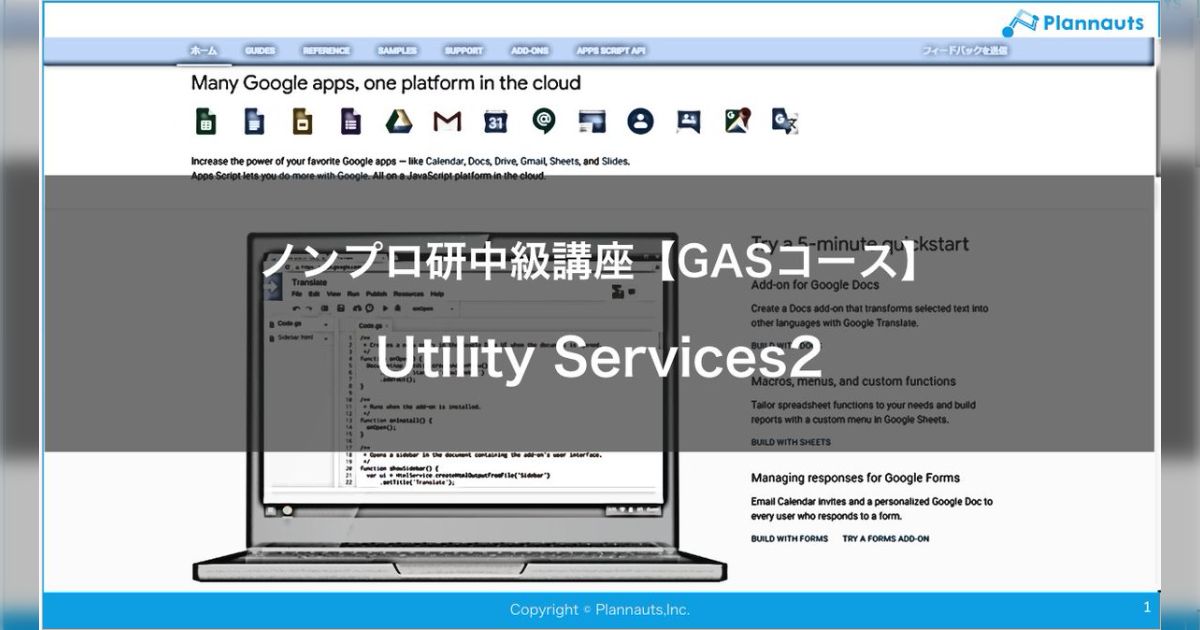The height and width of the screenshot is (630, 1200).
Task: Open the onOpen function selector dropdown
Action: tap(430, 308)
